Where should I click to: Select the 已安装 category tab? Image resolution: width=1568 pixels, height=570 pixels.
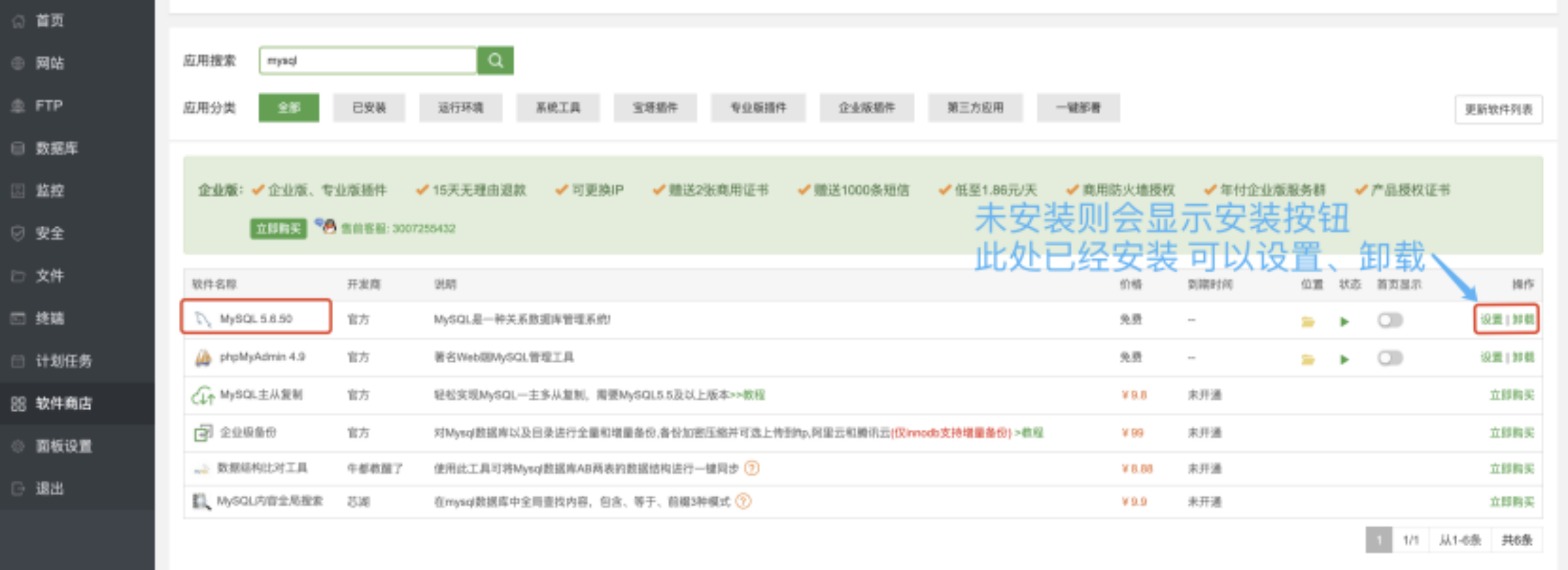(369, 108)
